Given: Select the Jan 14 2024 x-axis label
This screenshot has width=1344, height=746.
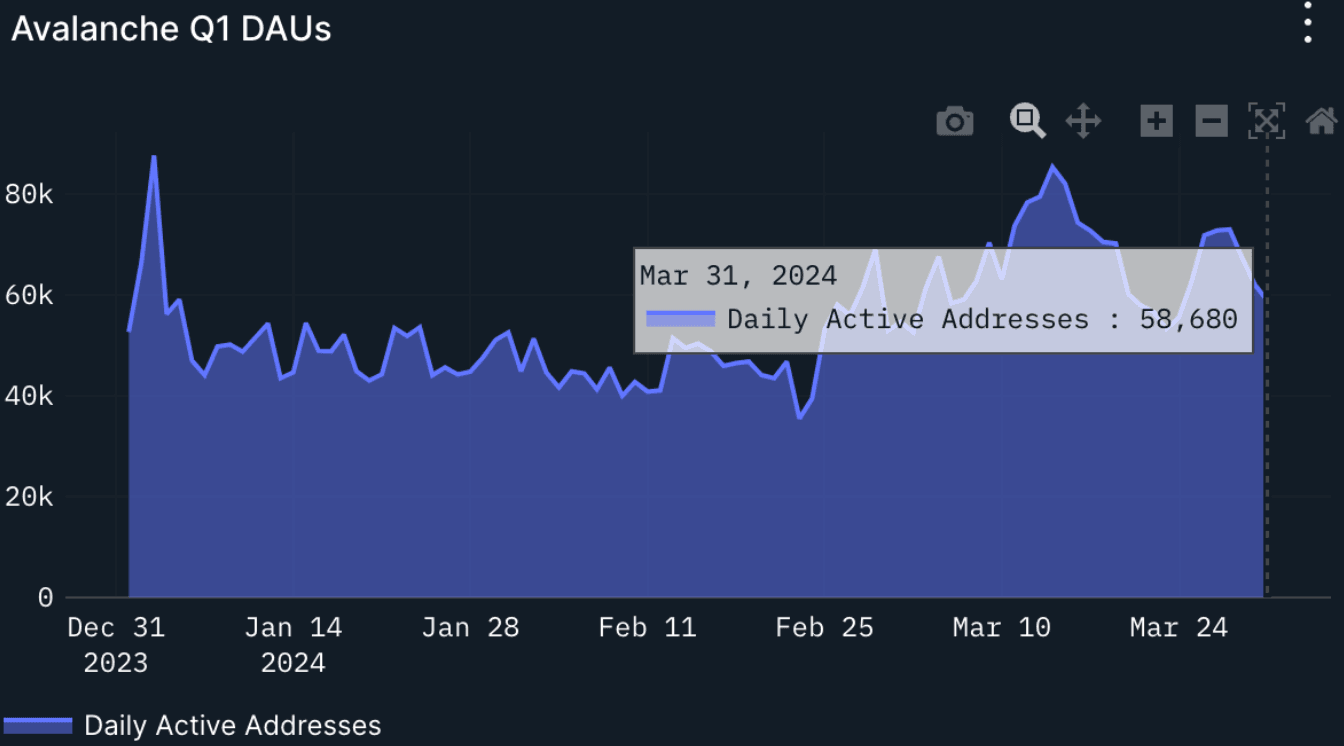Looking at the screenshot, I should [x=293, y=644].
